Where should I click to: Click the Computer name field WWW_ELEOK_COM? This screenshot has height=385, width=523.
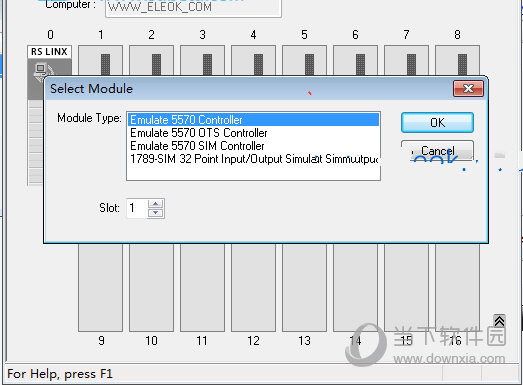point(193,7)
